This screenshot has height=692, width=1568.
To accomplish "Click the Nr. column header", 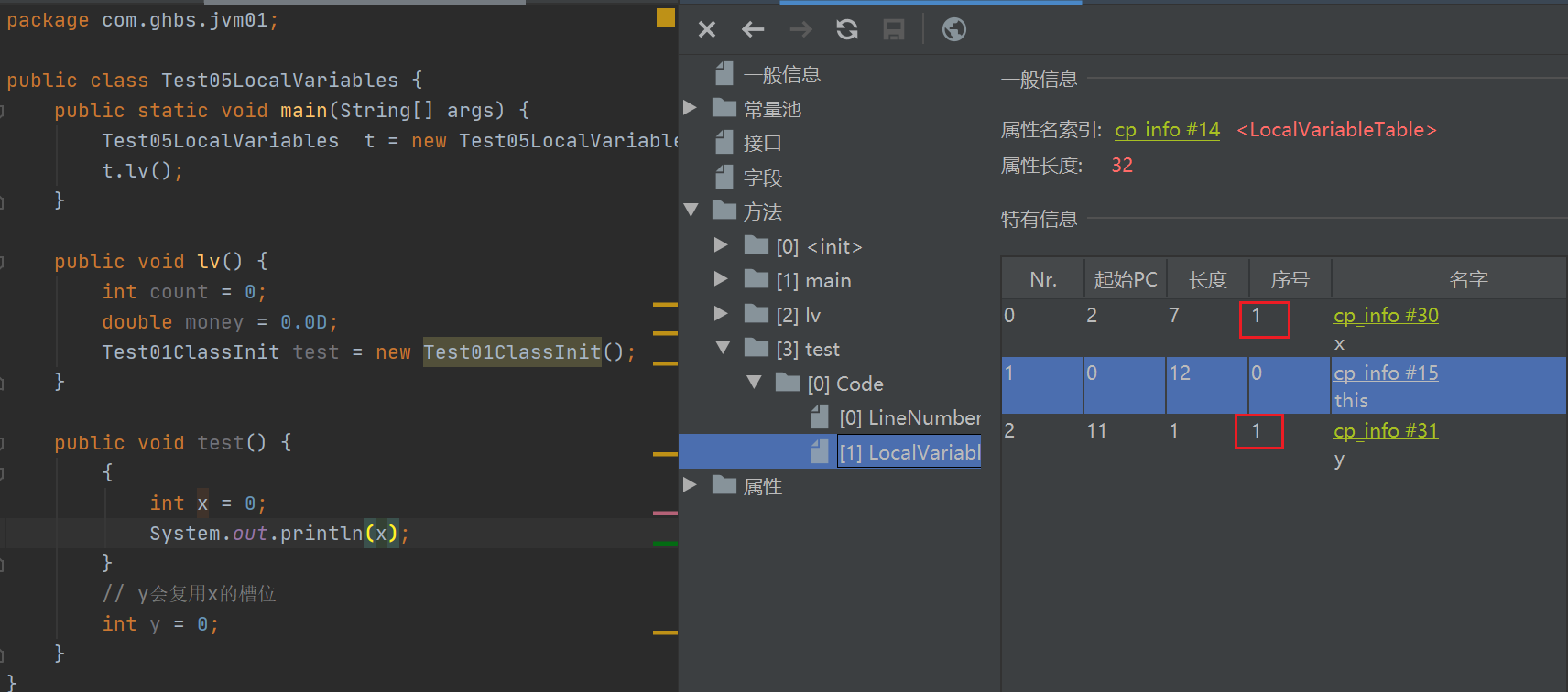I will 1043,279.
